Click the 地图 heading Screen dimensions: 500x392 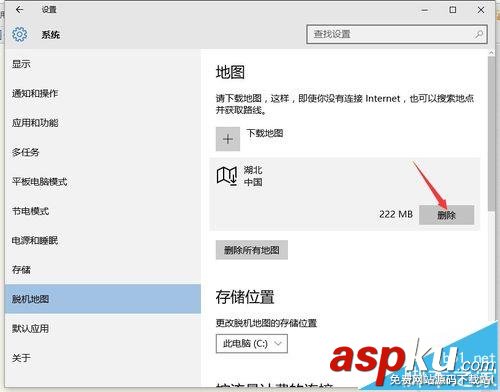[x=230, y=72]
